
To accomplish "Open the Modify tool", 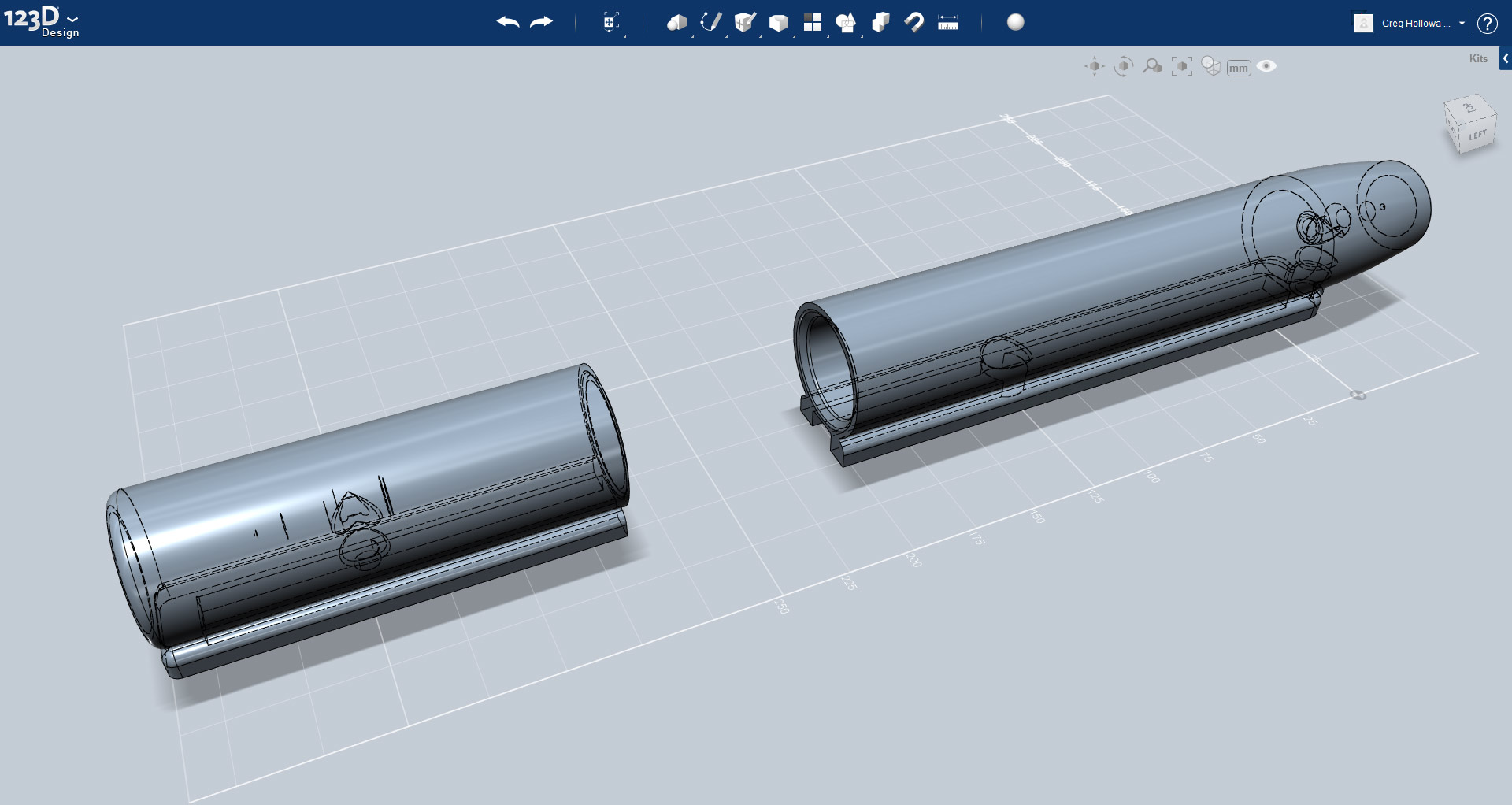I will (x=779, y=23).
